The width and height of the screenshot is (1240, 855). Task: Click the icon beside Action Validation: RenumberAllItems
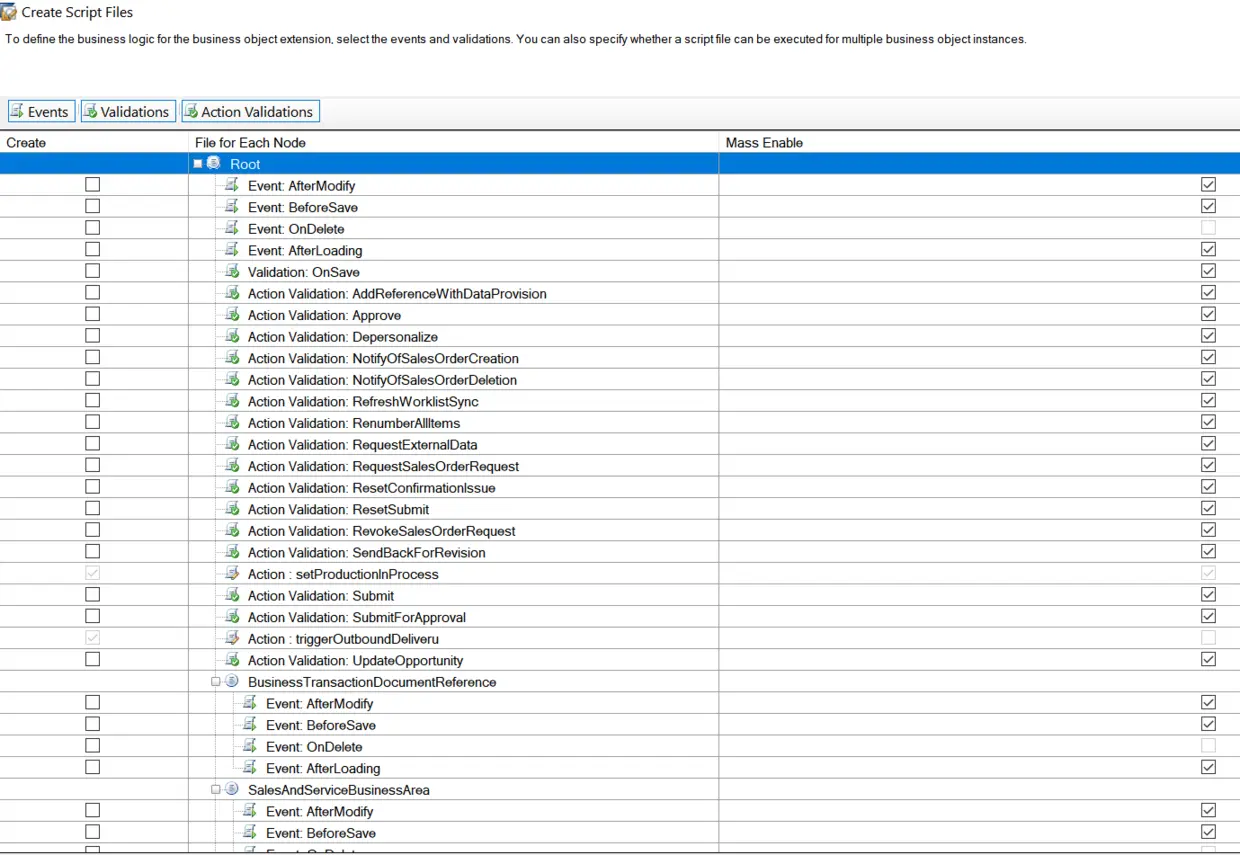(232, 423)
